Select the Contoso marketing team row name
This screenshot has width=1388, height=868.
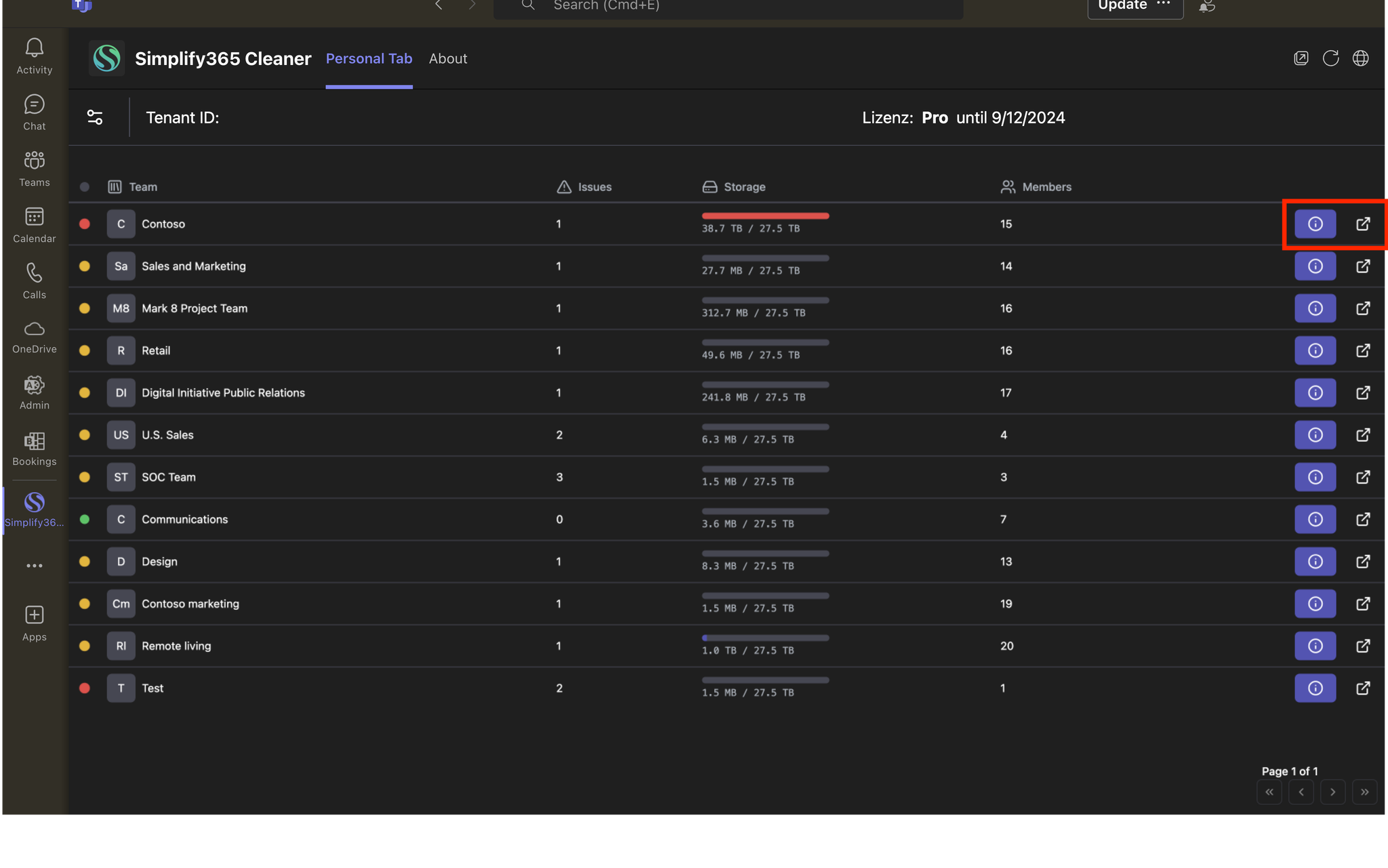click(190, 604)
